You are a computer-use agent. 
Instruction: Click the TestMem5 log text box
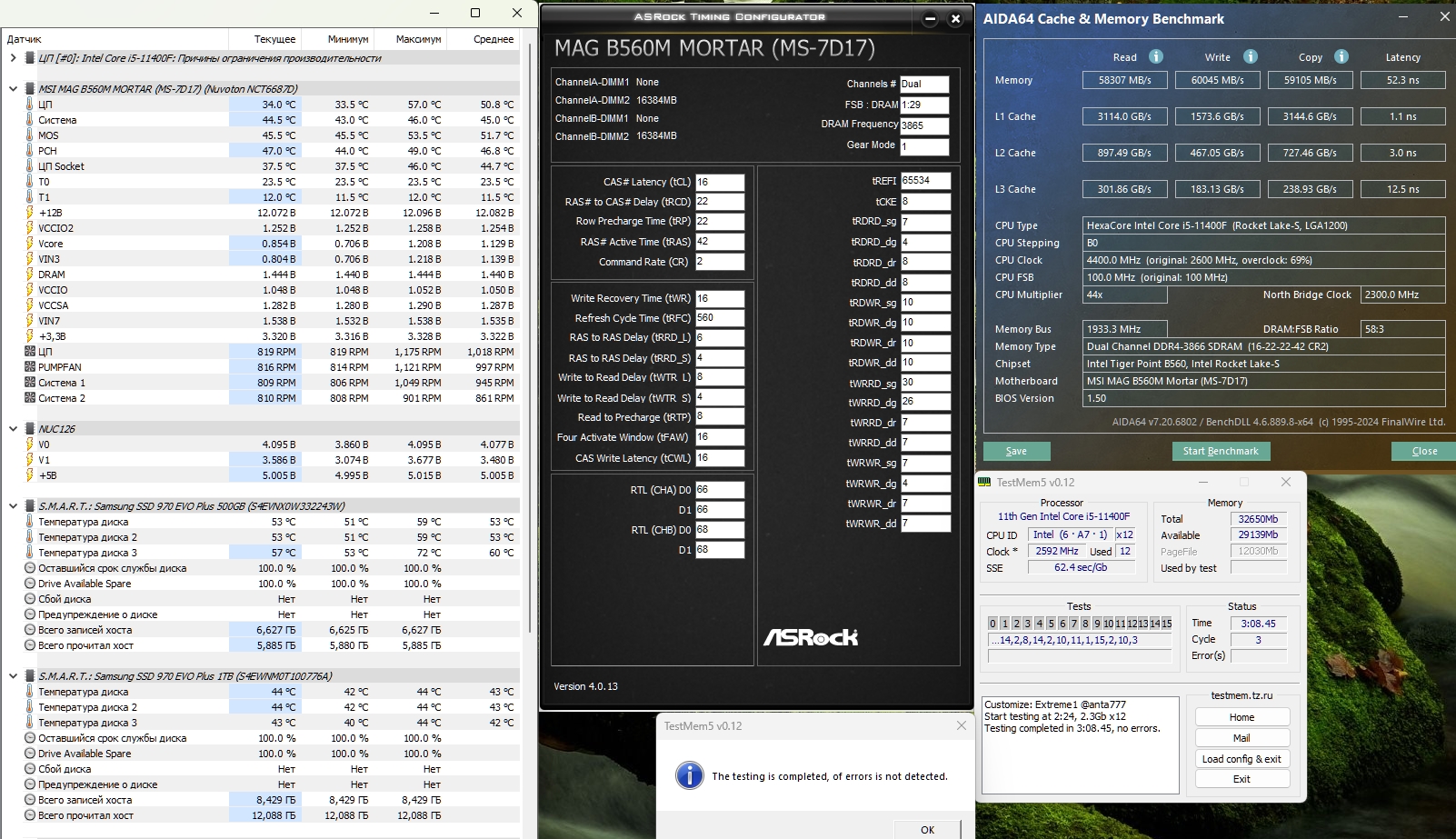coord(1081,744)
